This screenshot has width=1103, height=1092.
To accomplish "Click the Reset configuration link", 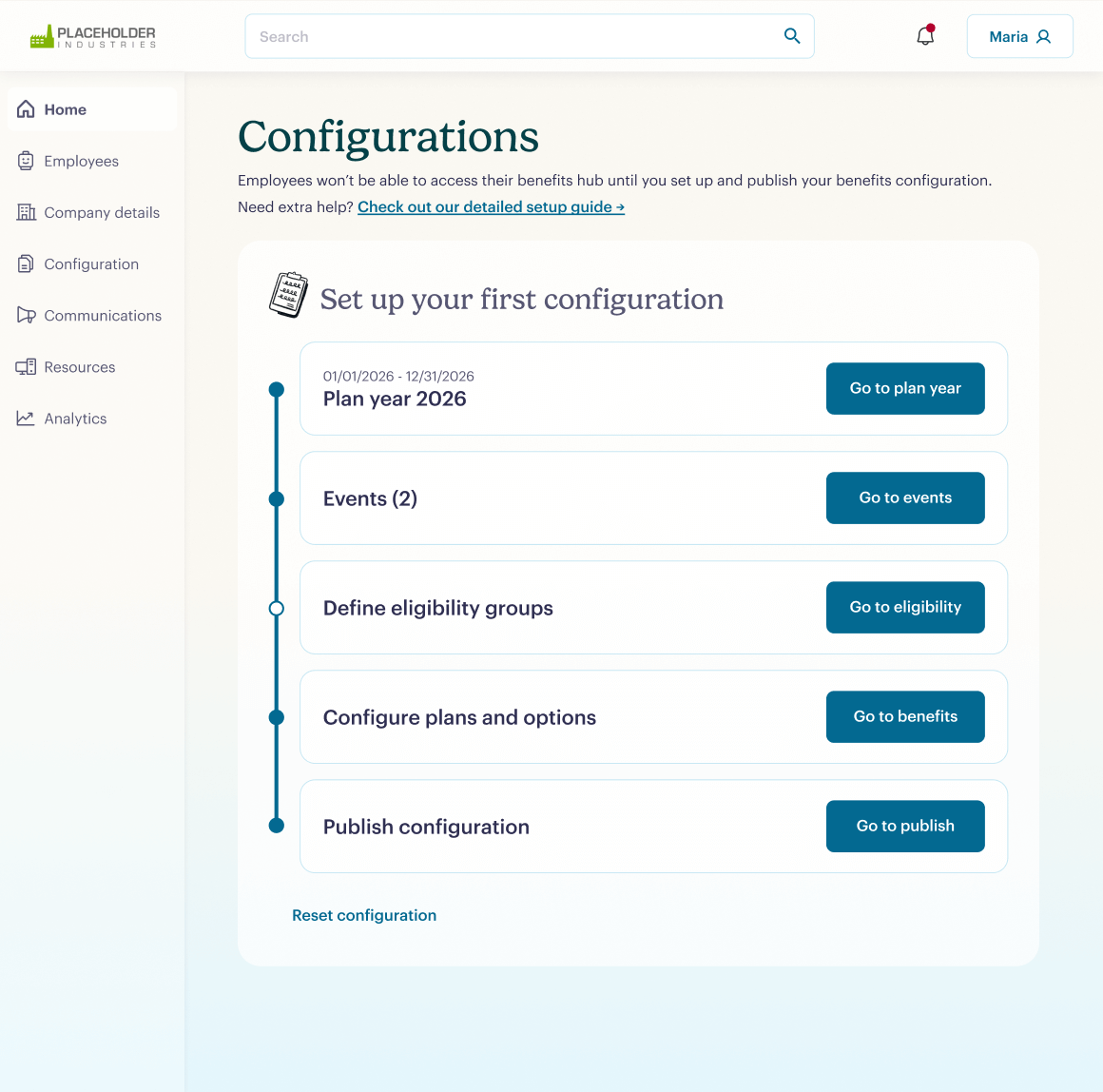I will click(x=364, y=915).
